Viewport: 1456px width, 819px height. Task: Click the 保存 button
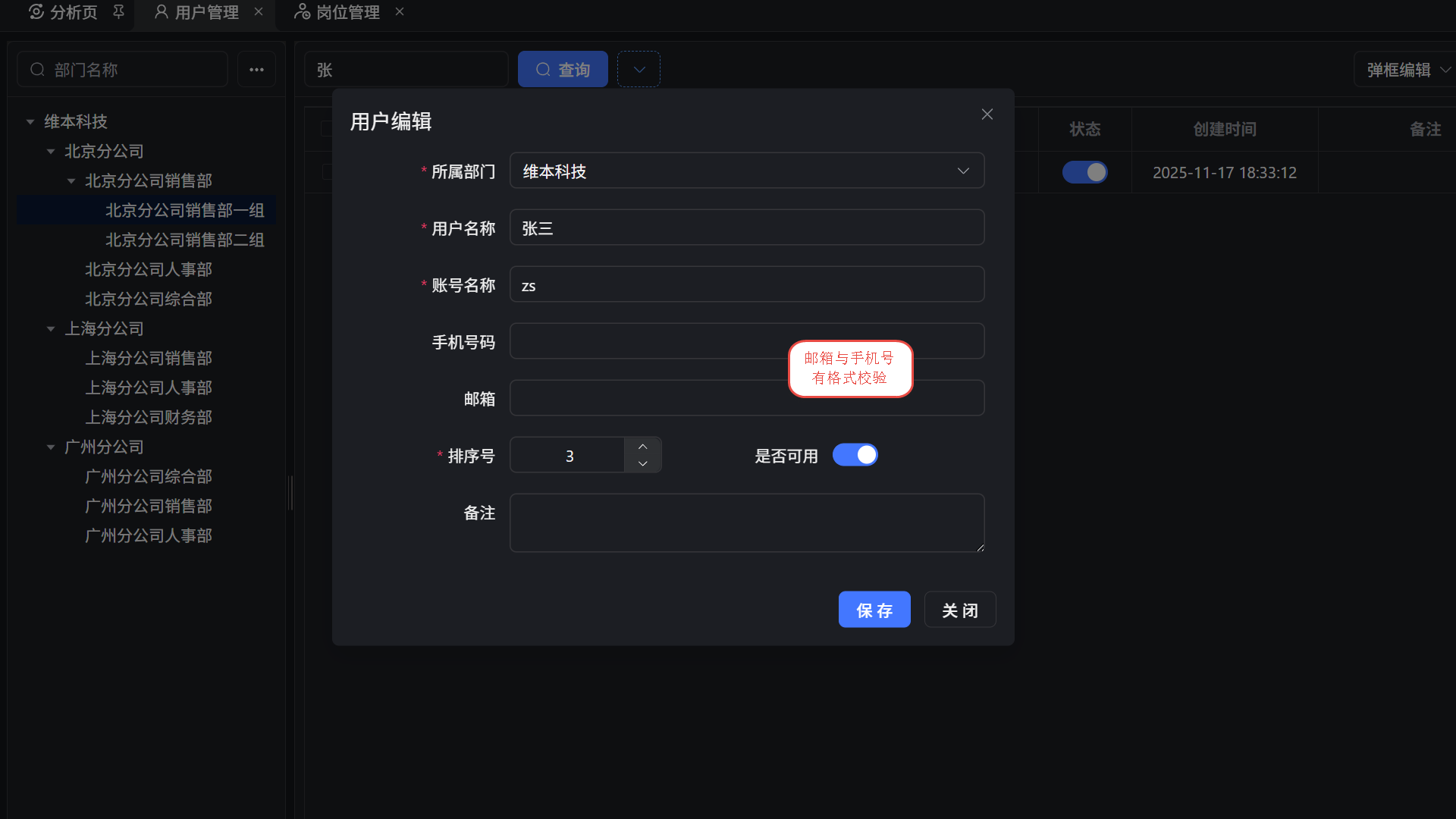pyautogui.click(x=874, y=610)
